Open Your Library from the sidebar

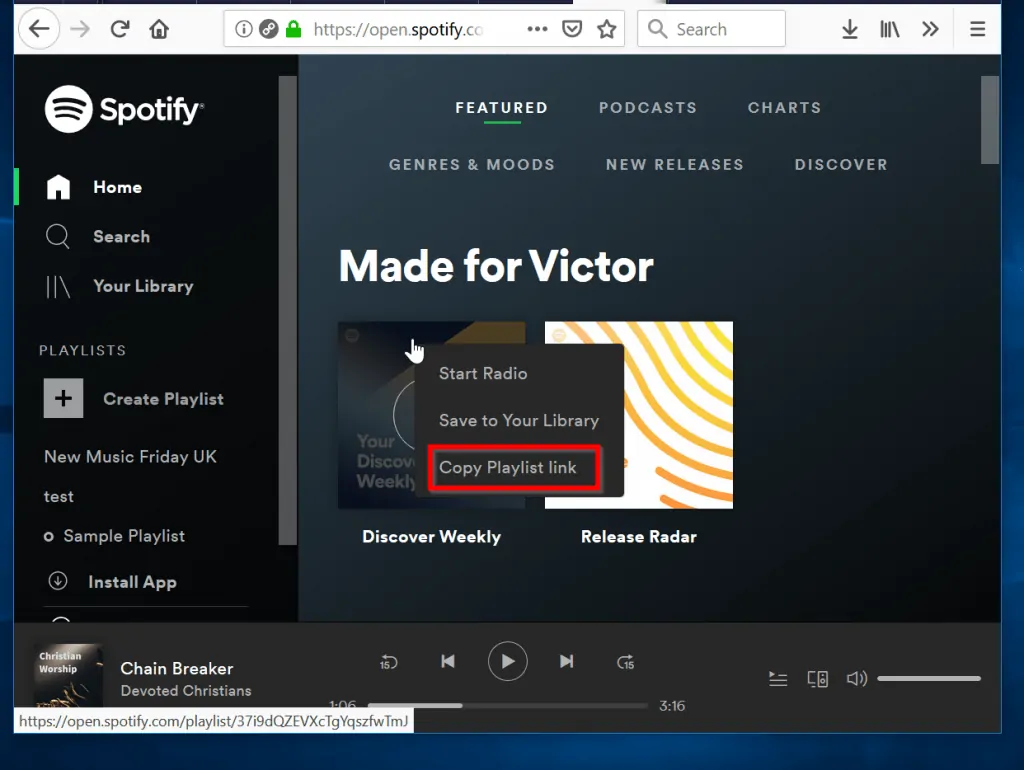pyautogui.click(x=143, y=286)
